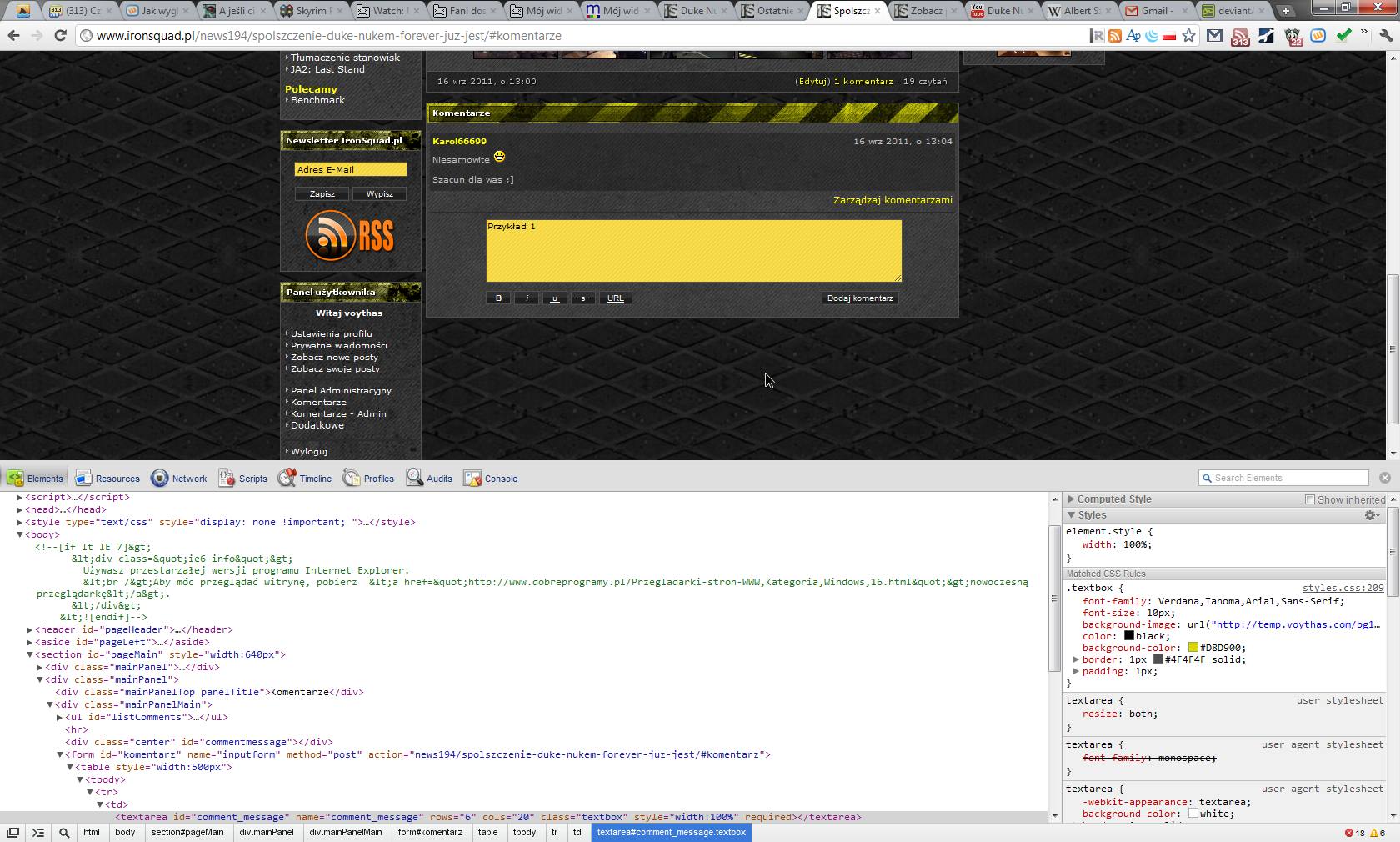Collapse the body node in DOM tree
The image size is (1400, 842).
[19, 534]
